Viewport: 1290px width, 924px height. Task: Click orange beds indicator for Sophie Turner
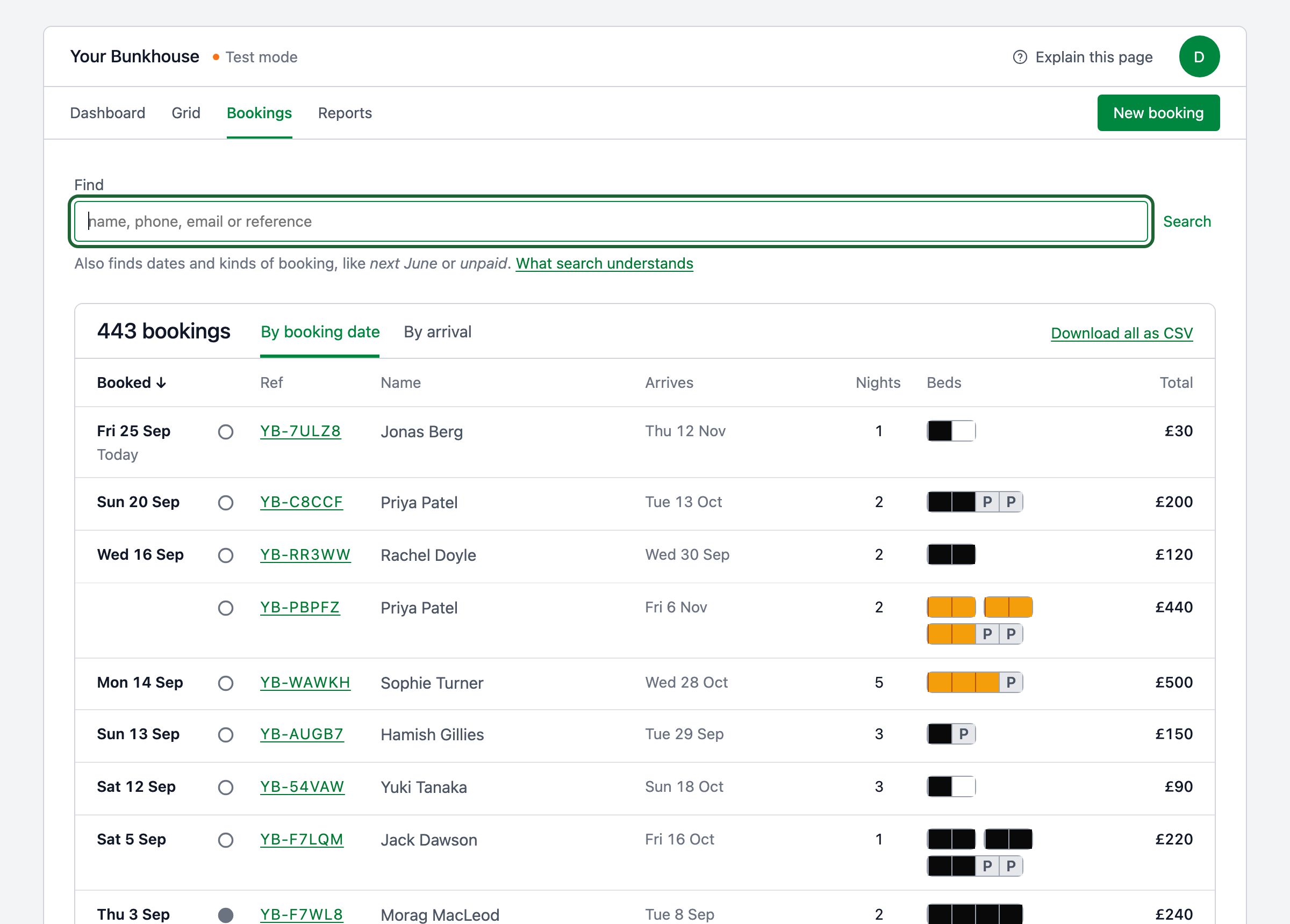click(x=975, y=682)
